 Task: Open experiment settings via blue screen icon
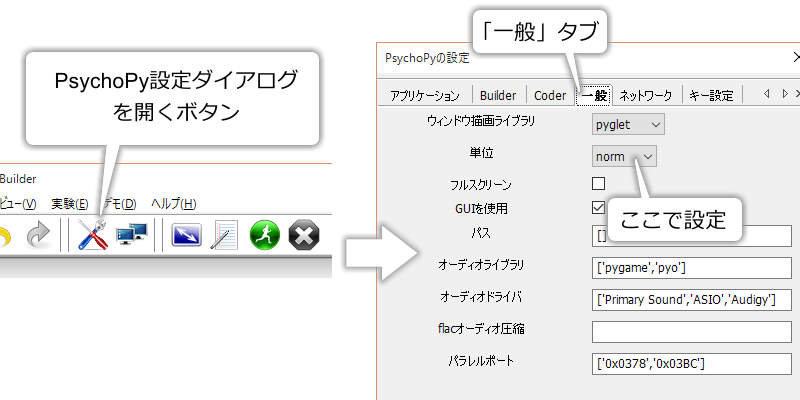186,235
